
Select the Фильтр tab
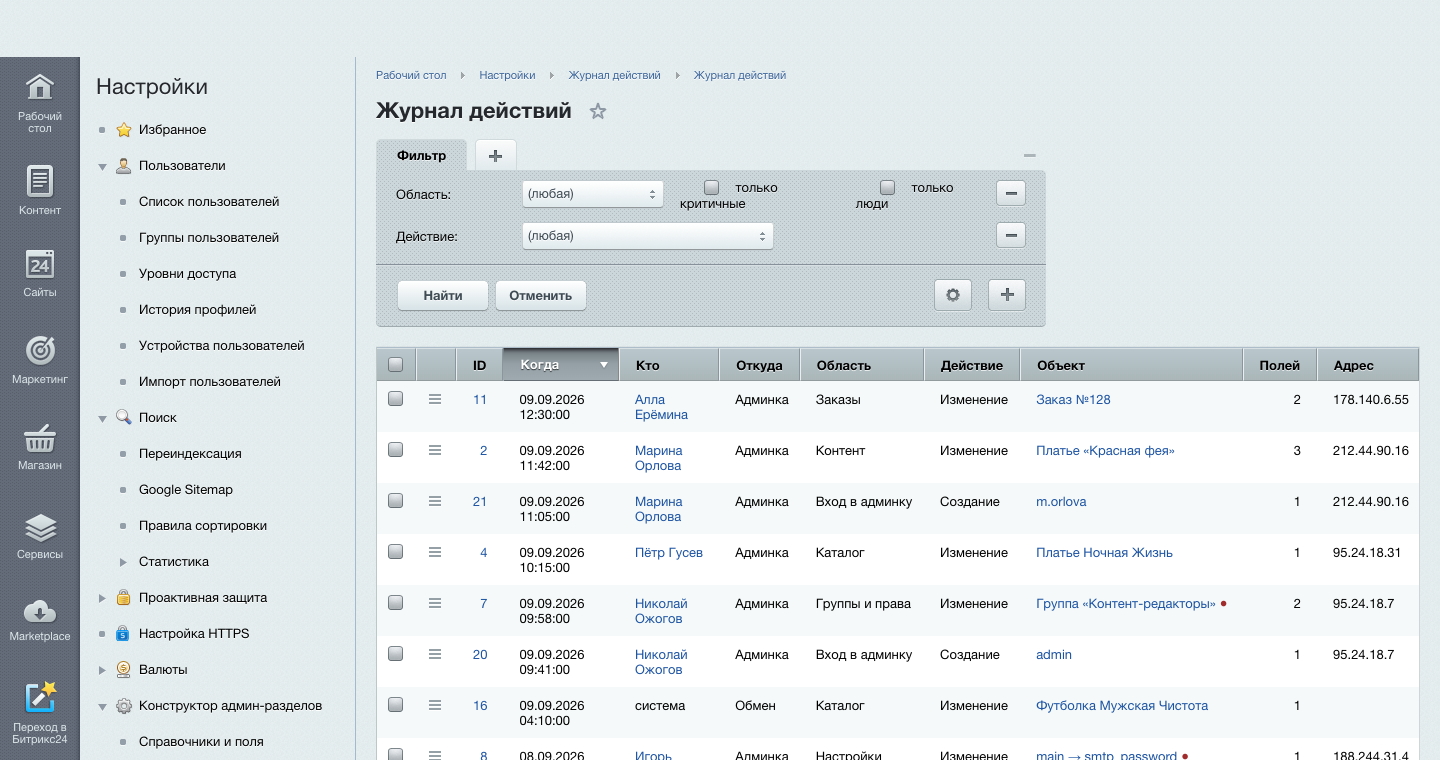click(x=421, y=155)
